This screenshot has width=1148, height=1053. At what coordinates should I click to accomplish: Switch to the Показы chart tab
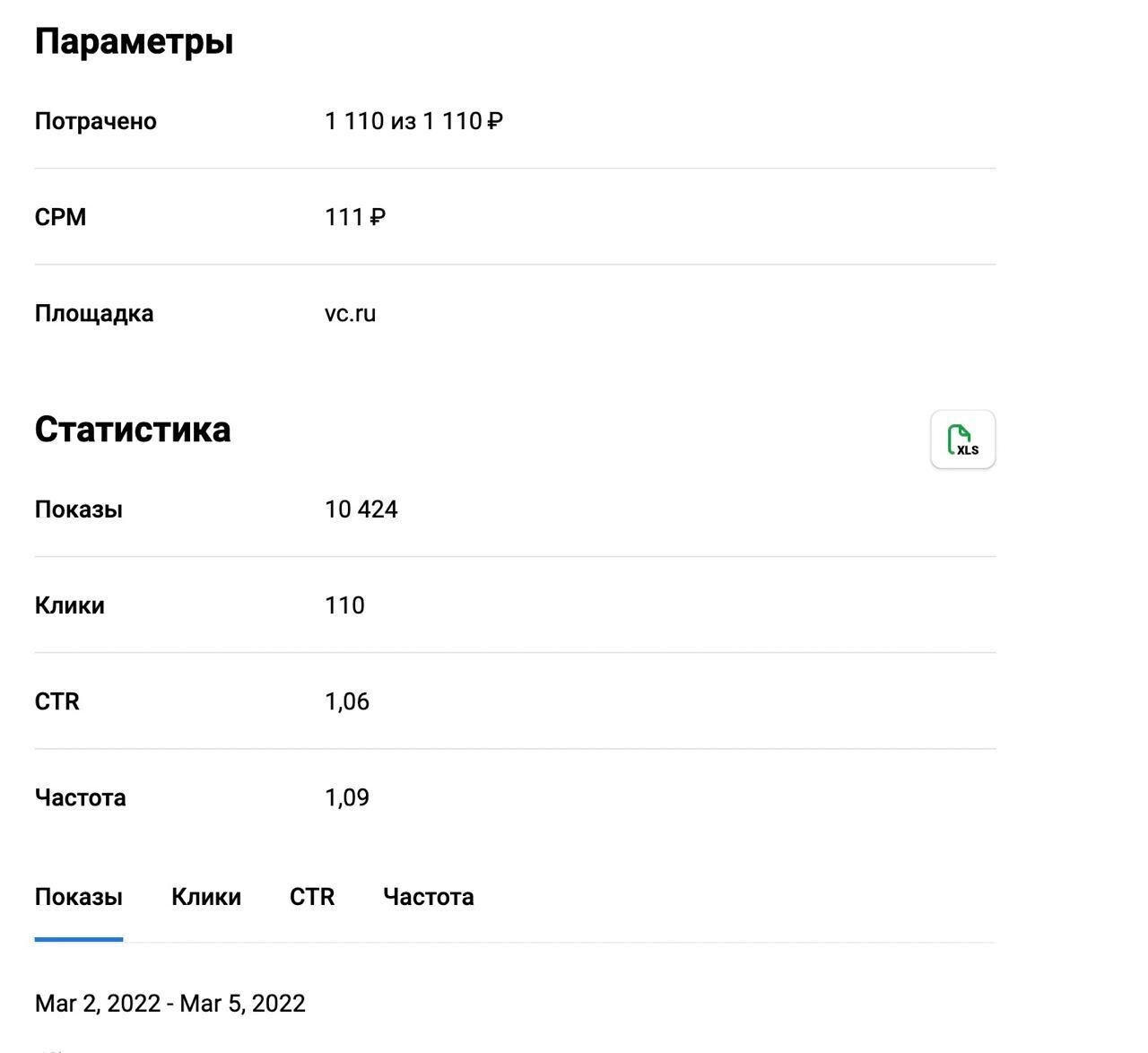[79, 897]
